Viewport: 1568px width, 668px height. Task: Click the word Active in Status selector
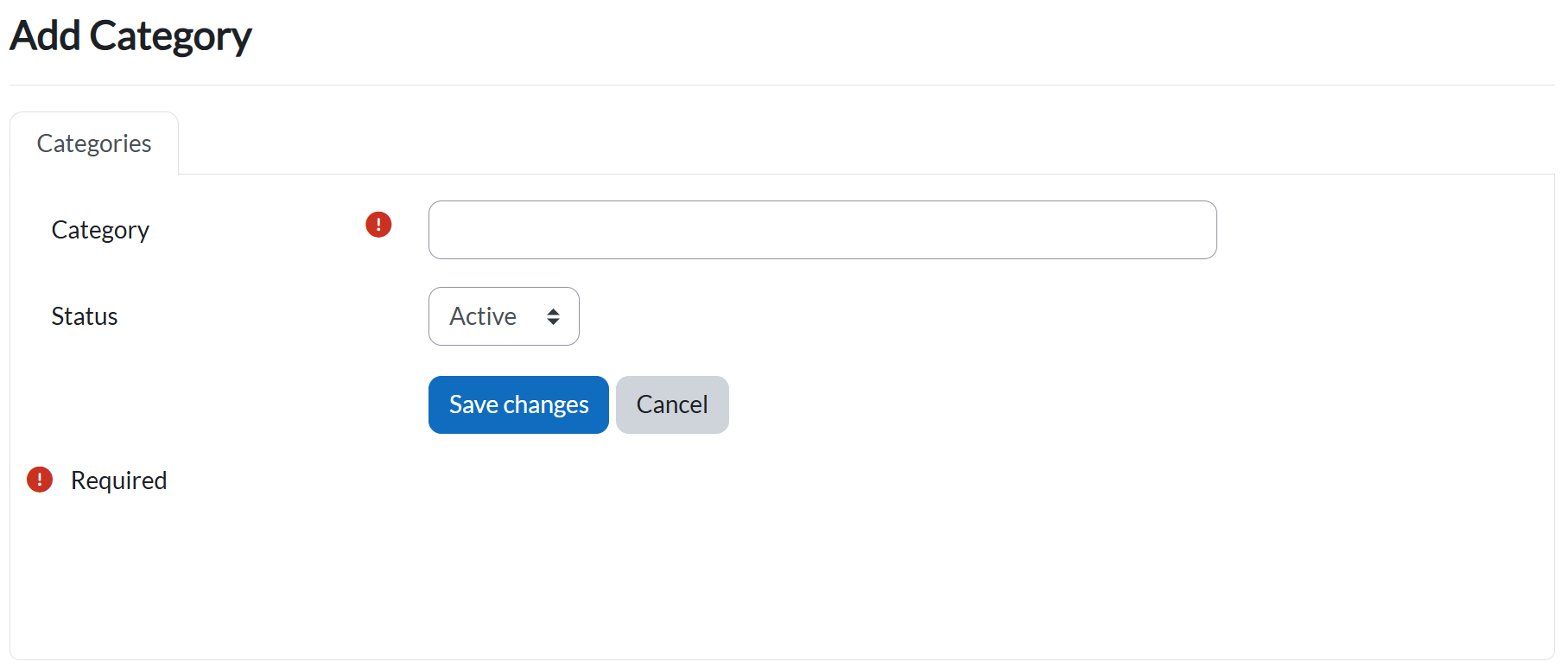(x=483, y=316)
